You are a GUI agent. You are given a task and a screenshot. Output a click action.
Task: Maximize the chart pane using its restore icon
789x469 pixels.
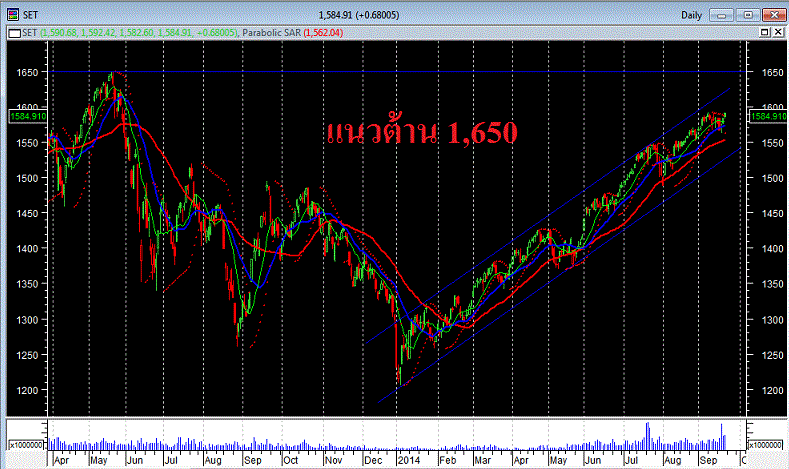(765, 32)
